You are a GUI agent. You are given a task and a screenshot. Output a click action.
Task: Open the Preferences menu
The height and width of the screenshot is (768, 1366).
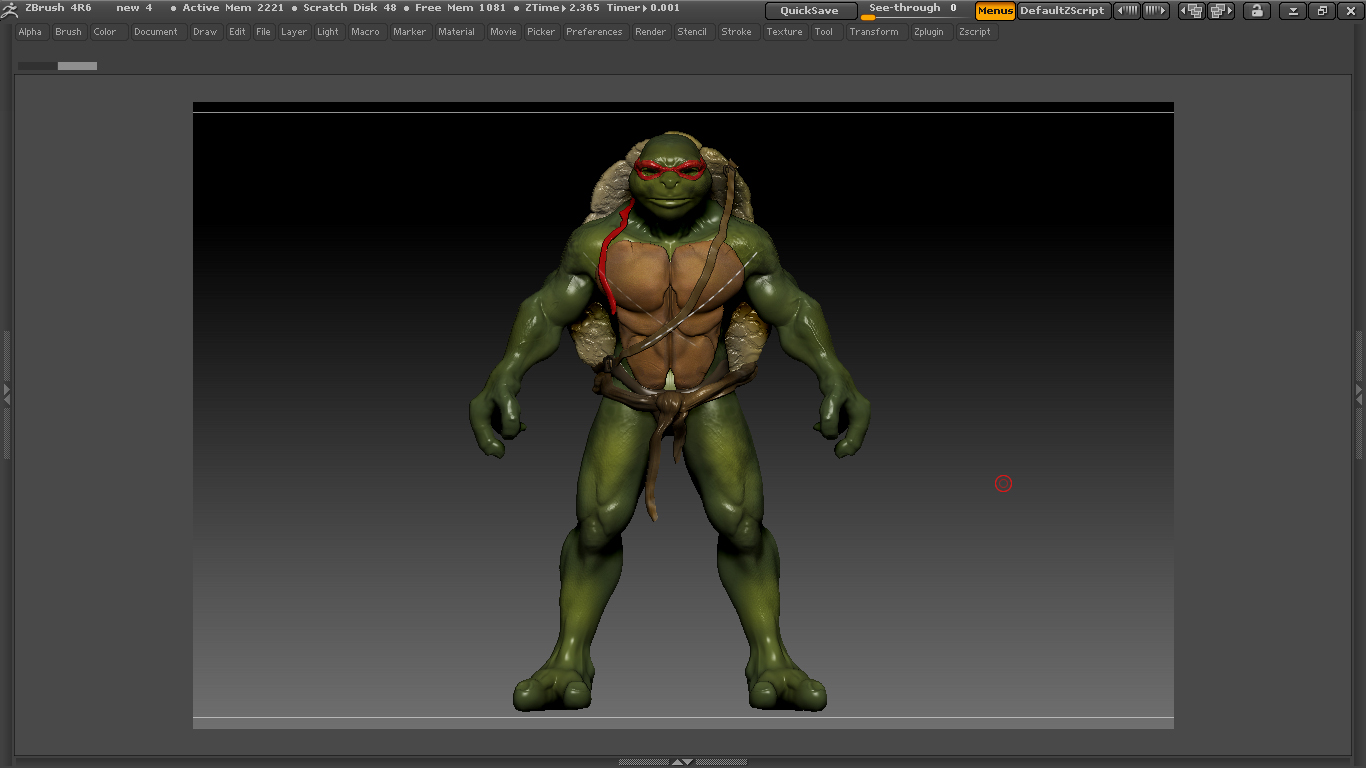[x=594, y=32]
